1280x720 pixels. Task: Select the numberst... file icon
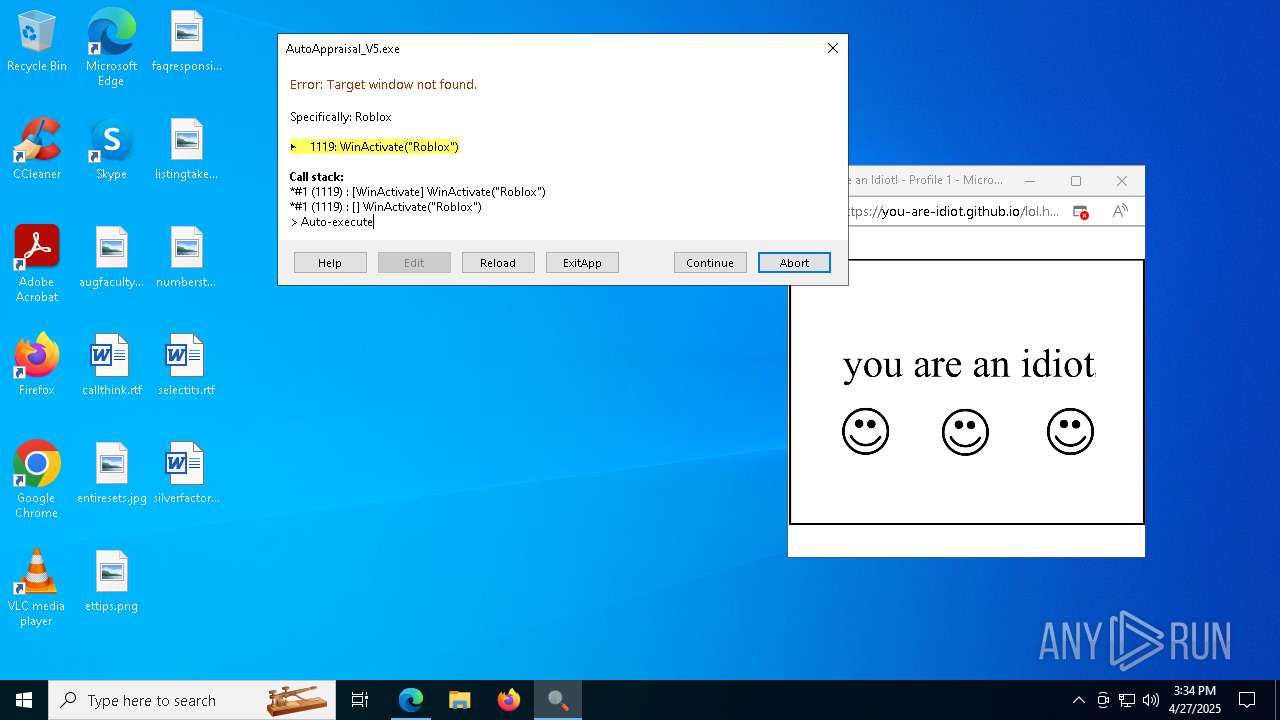tap(187, 258)
